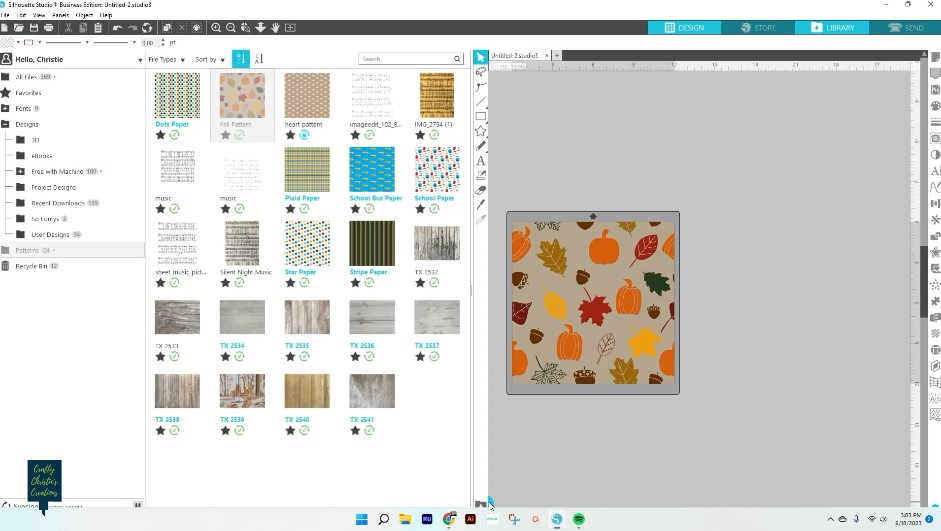Select the Untitled-2.studio3 document tab

pyautogui.click(x=515, y=55)
